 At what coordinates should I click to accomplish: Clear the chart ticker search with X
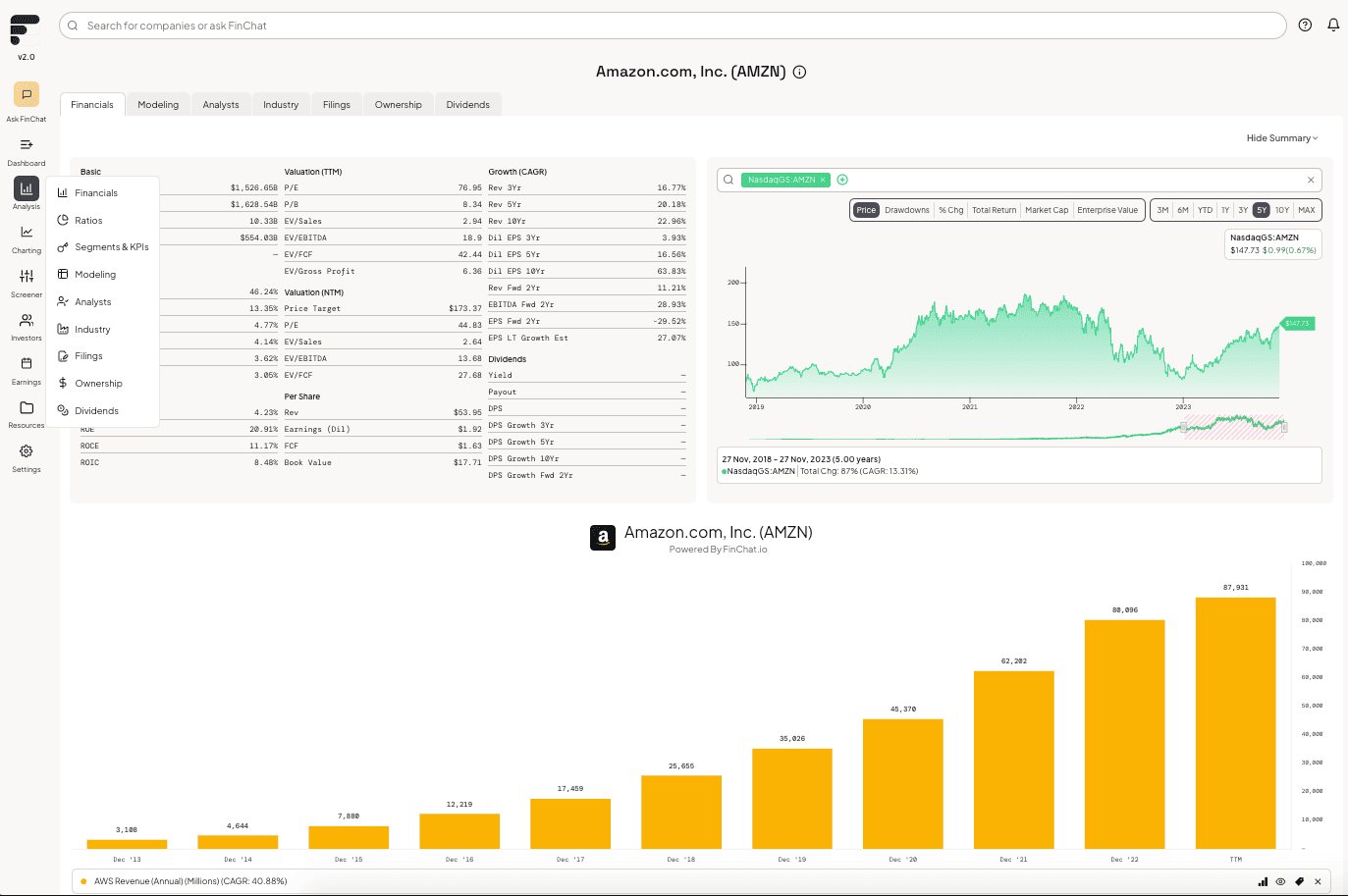(x=1311, y=180)
